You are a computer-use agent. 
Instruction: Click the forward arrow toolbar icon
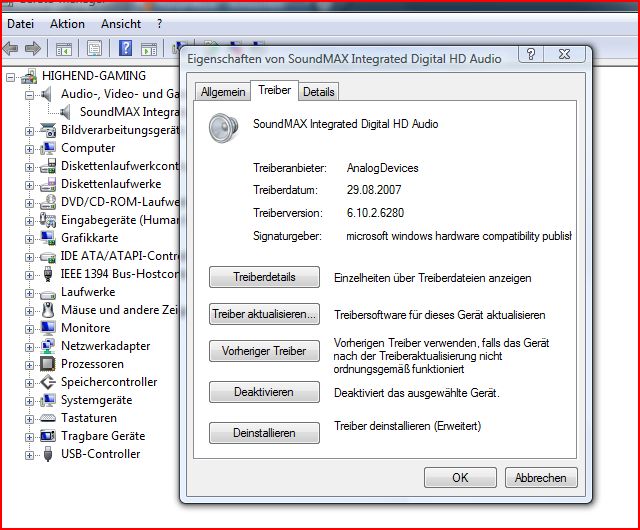point(33,49)
